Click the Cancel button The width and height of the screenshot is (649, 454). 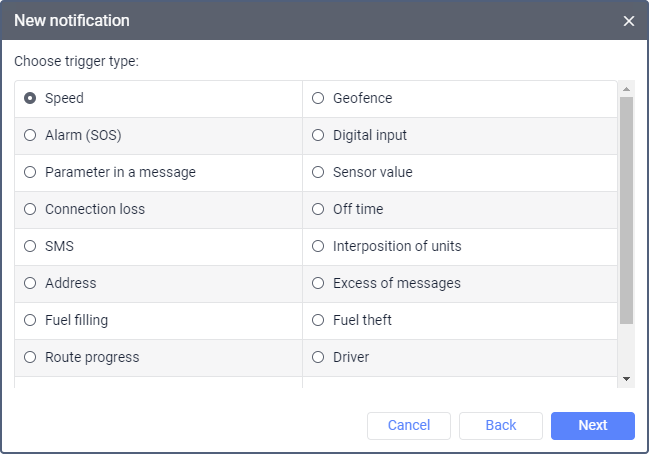[409, 425]
